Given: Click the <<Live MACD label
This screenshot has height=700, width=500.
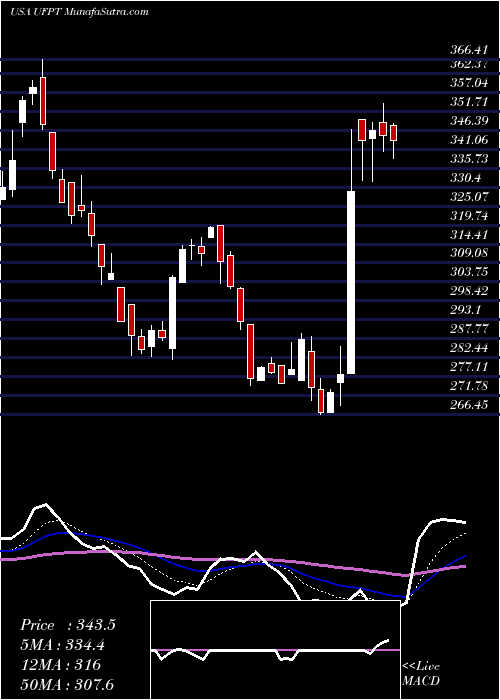Looking at the screenshot, I should (421, 673).
